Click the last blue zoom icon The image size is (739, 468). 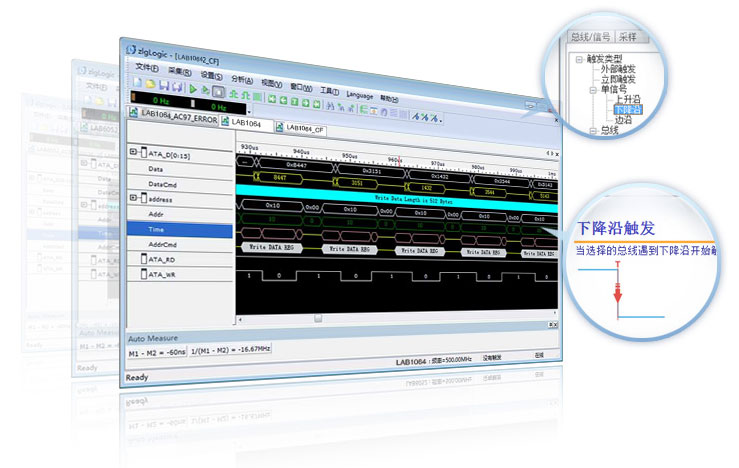coord(434,118)
